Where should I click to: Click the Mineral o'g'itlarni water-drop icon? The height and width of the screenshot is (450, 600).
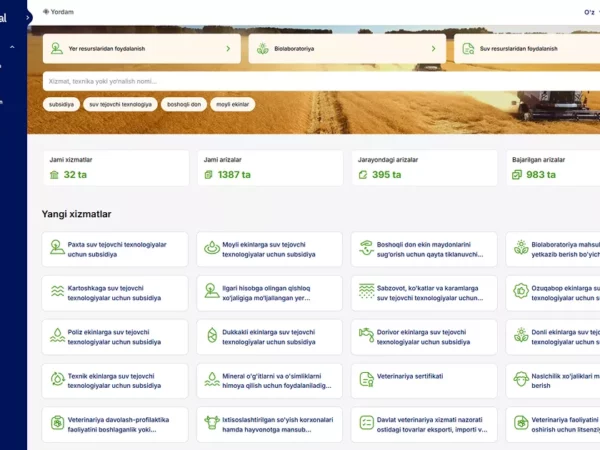pyautogui.click(x=212, y=380)
